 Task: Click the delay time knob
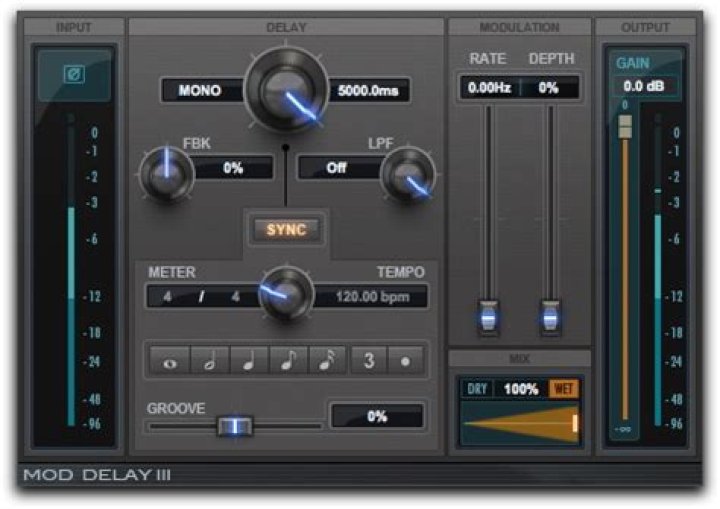click(287, 90)
